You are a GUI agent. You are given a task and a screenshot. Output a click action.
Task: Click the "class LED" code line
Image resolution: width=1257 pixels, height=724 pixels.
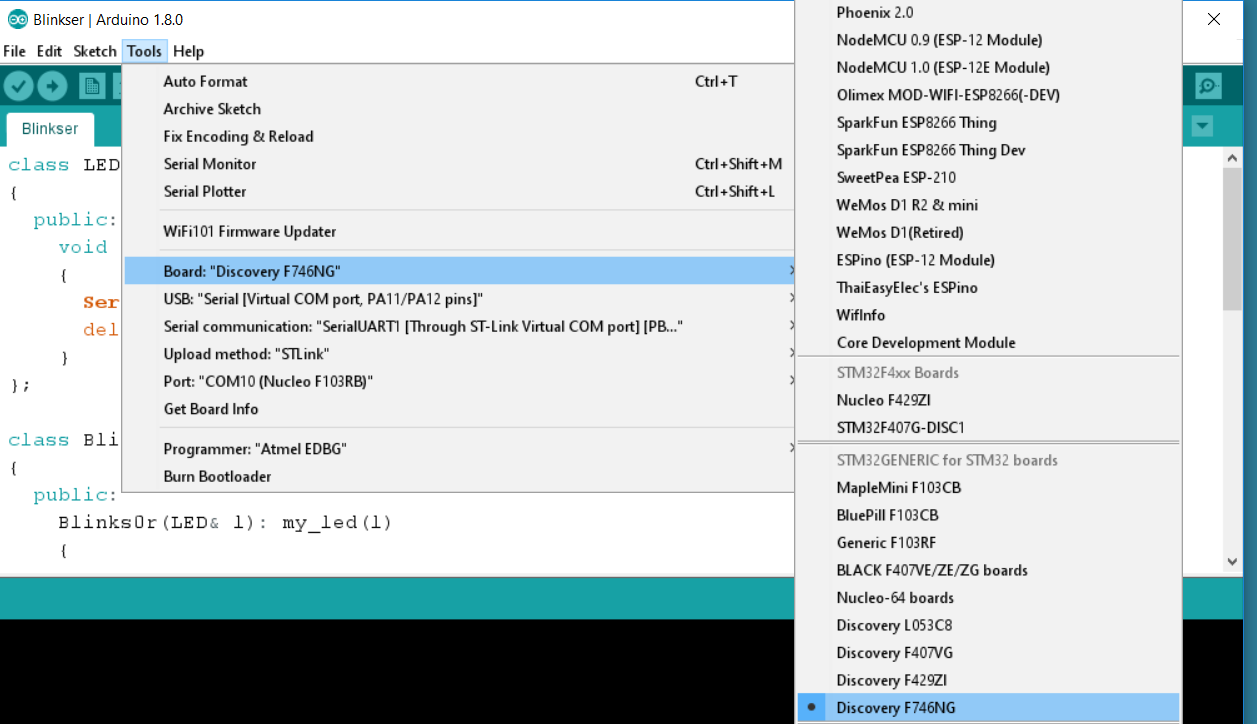tap(64, 165)
